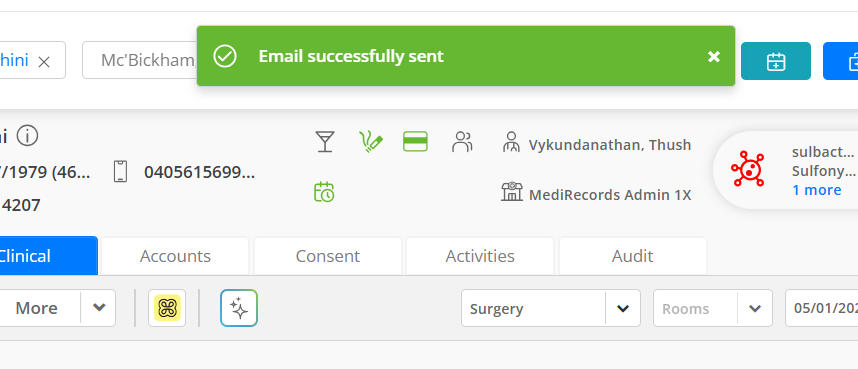This screenshot has height=369, width=858.
Task: Click the teal add appointment calendar button
Action: tap(776, 61)
